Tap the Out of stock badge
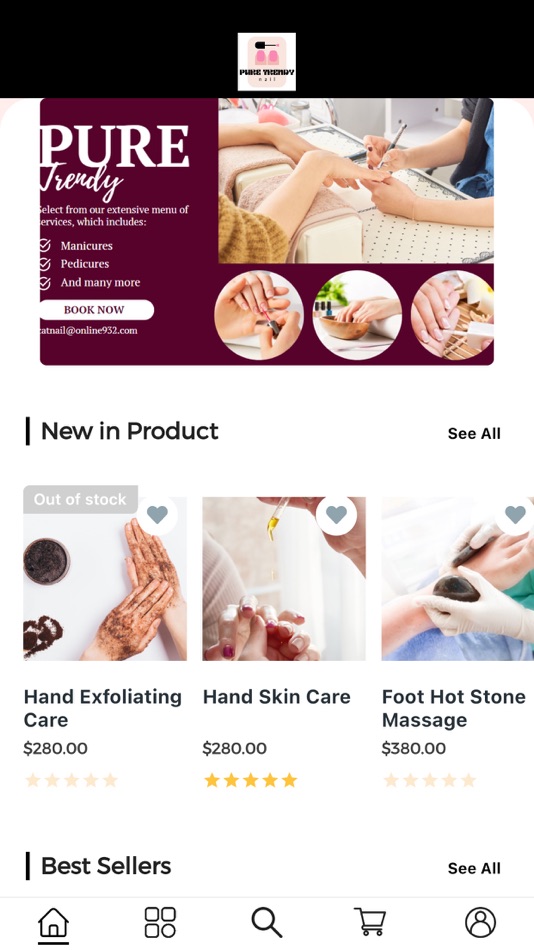 pyautogui.click(x=80, y=499)
